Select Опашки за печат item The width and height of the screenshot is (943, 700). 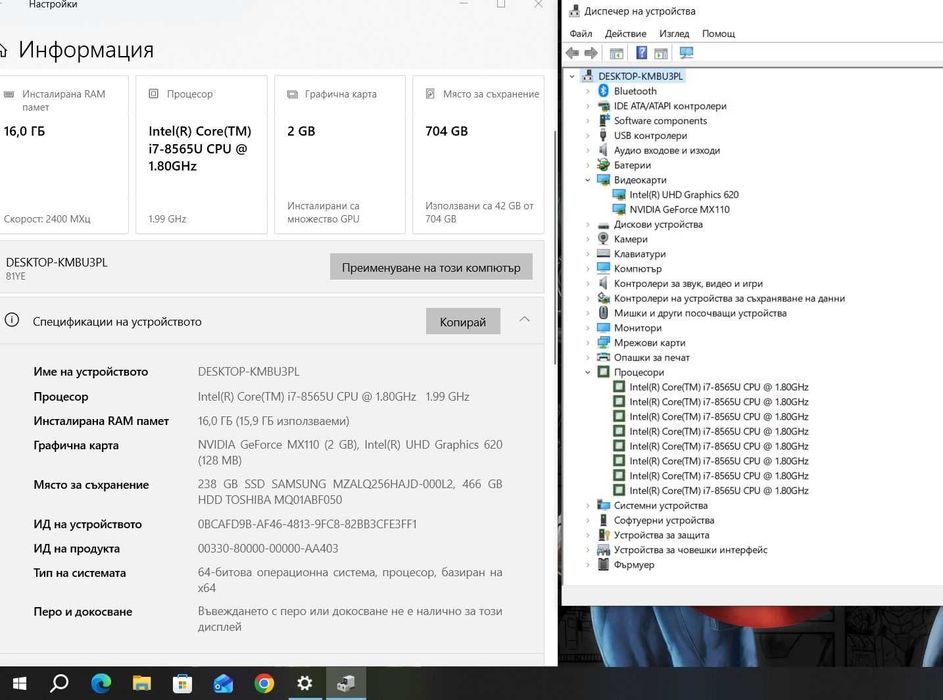(x=651, y=357)
